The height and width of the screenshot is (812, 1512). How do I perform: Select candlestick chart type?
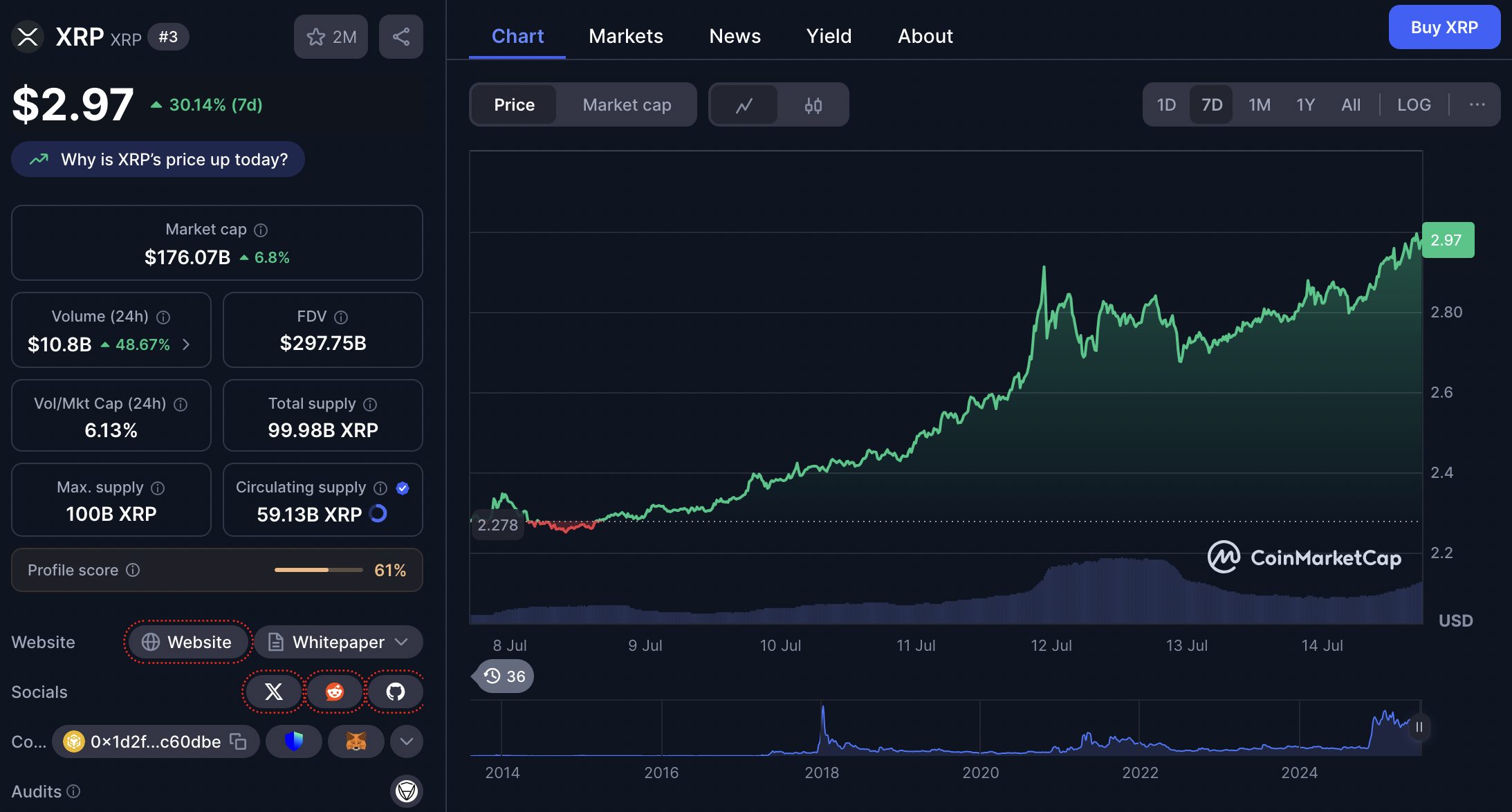coord(813,105)
